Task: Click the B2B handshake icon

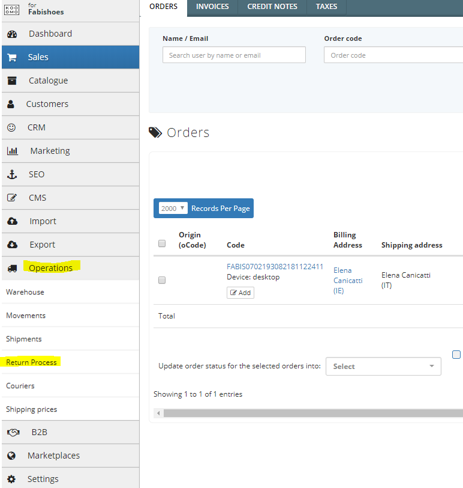Action: (x=13, y=432)
